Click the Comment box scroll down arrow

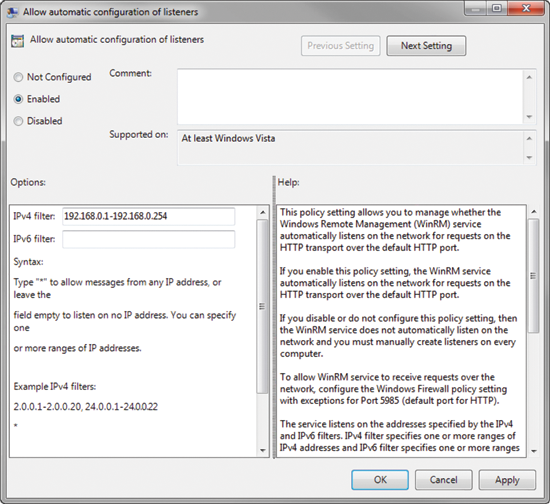529,117
